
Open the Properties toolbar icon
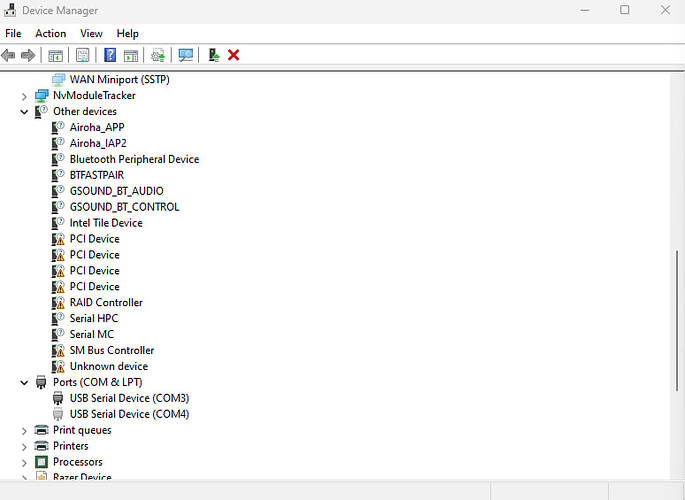pyautogui.click(x=83, y=55)
